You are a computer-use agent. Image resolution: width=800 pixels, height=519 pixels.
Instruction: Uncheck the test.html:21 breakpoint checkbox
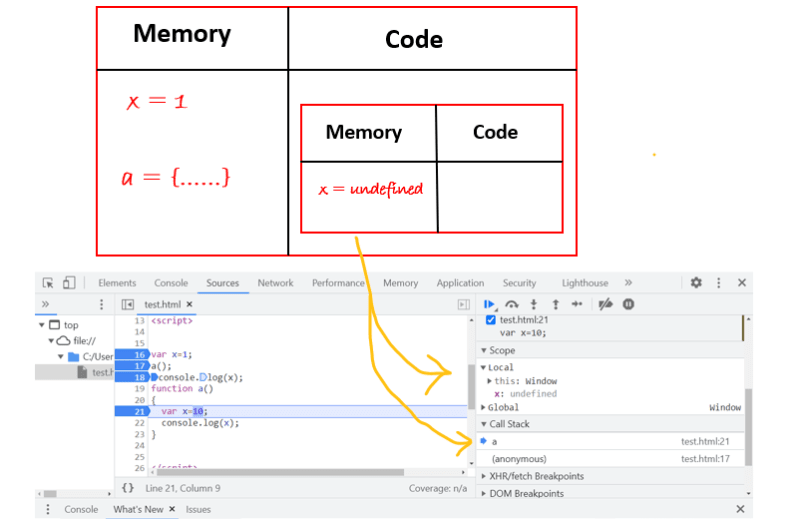click(490, 320)
